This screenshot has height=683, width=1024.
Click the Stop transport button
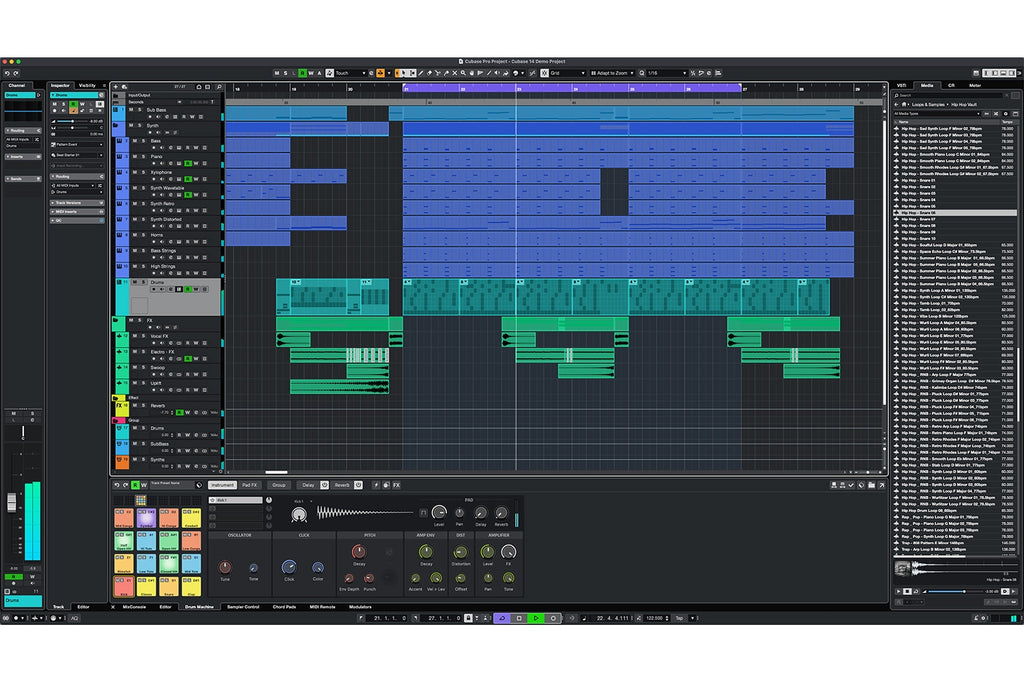click(519, 618)
